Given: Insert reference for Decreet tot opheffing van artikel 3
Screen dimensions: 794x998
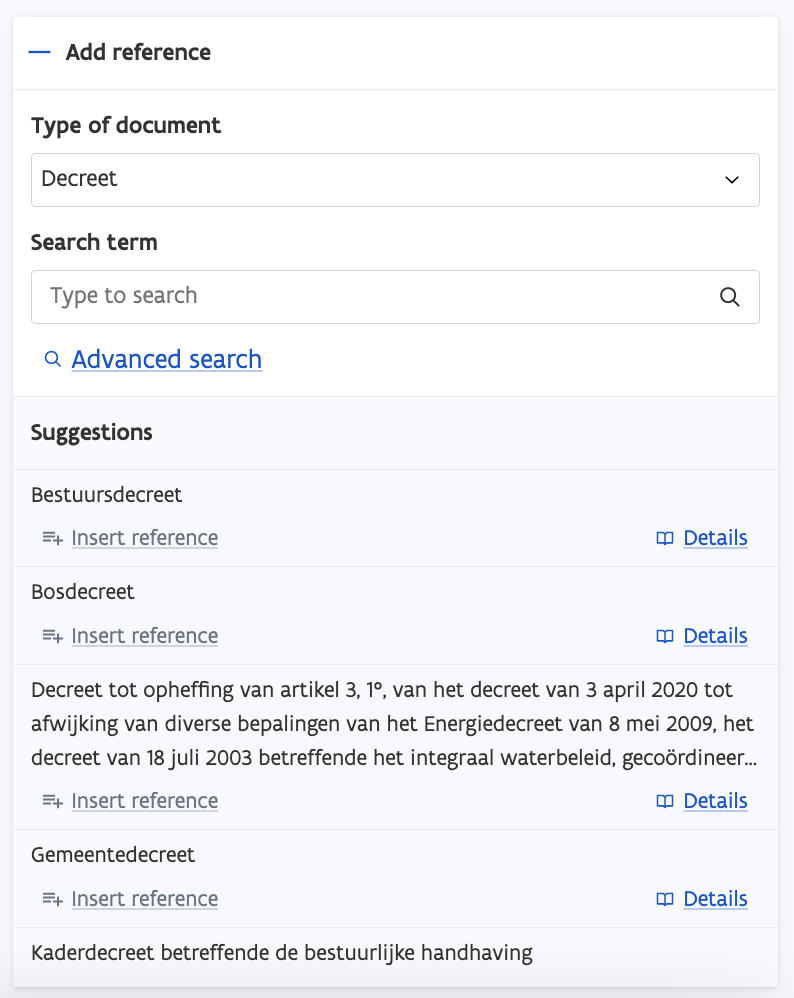Looking at the screenshot, I should point(144,801).
